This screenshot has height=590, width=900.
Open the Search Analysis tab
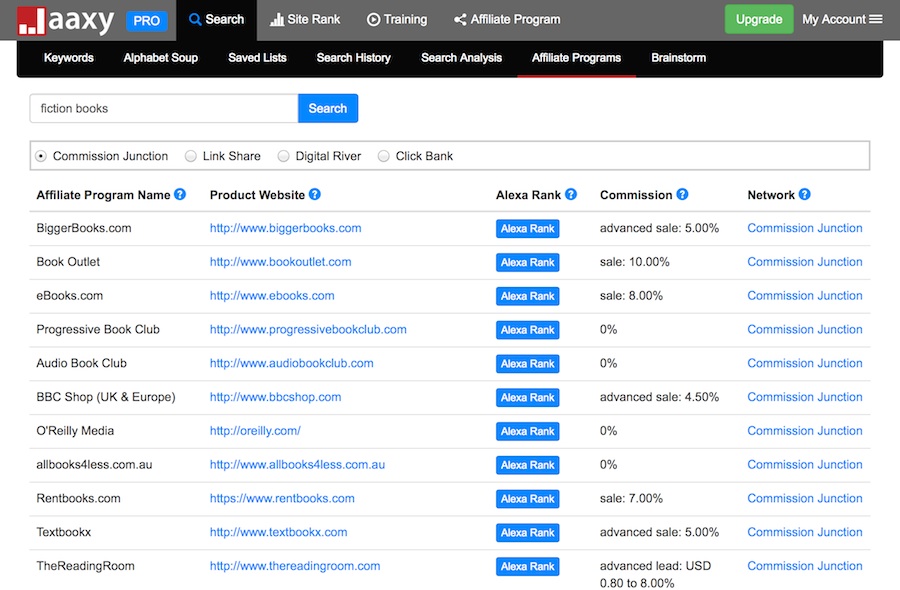[461, 58]
